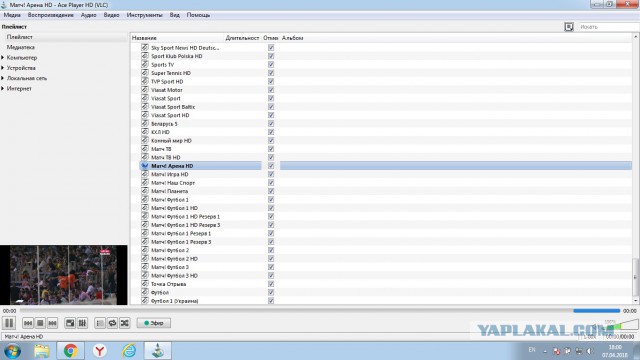Open extended settings equalizer icon
Viewport: 640px width, 360px height.
tap(82, 323)
